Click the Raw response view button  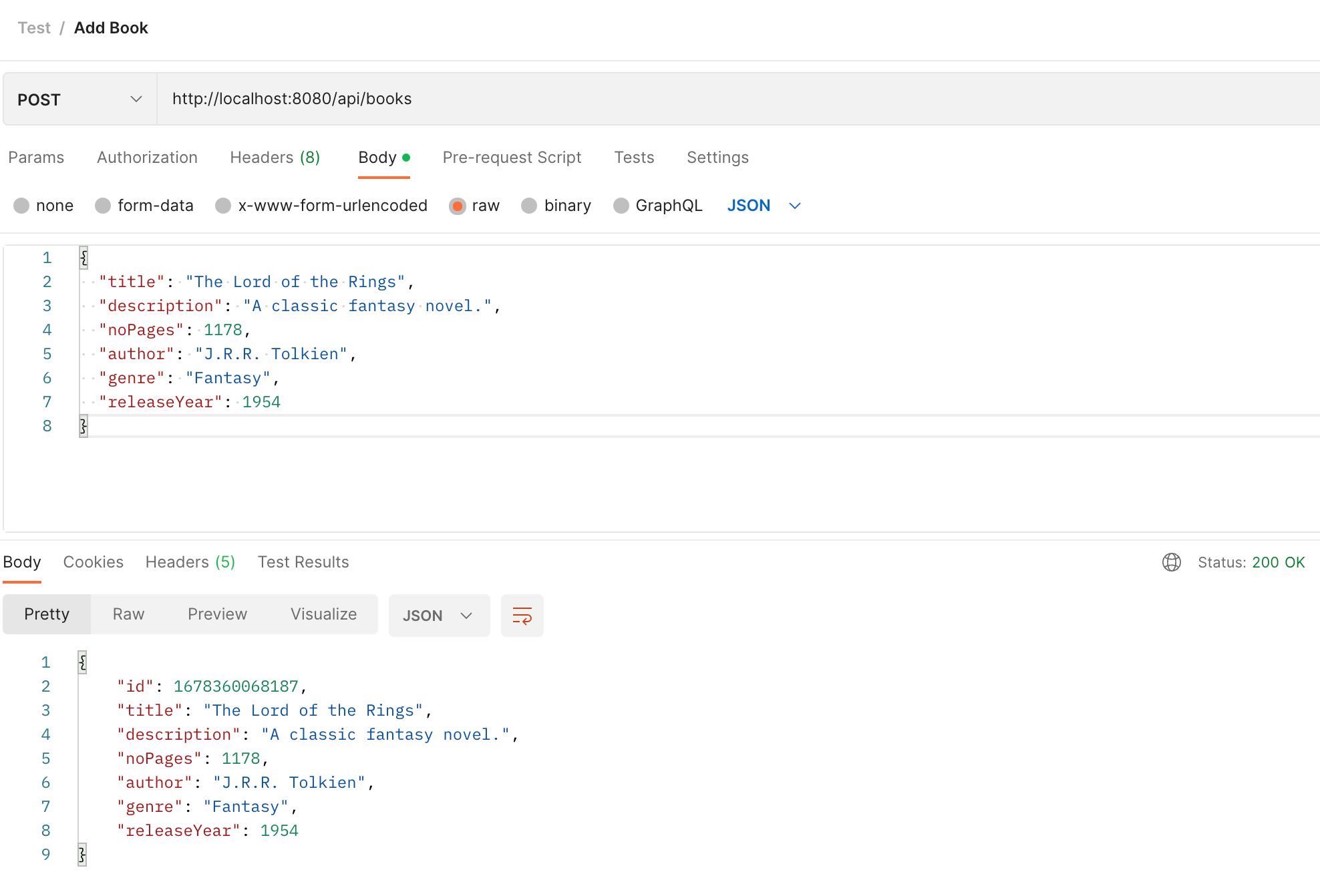(128, 614)
